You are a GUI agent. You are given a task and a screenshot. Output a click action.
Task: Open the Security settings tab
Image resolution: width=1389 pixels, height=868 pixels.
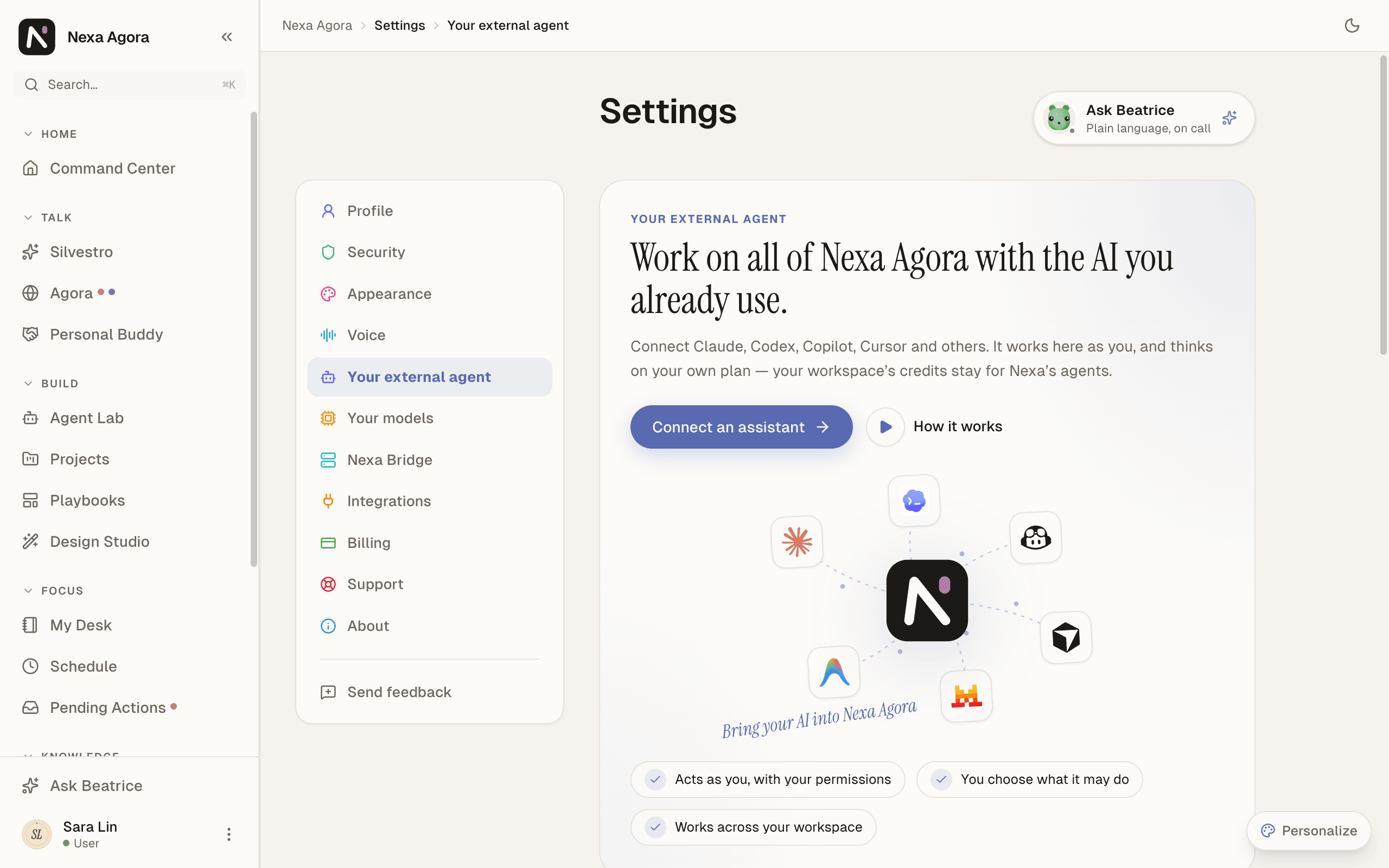click(429, 253)
